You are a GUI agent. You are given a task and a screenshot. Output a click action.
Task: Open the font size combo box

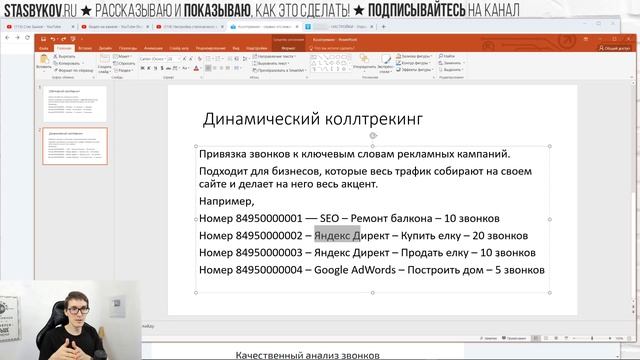(173, 59)
